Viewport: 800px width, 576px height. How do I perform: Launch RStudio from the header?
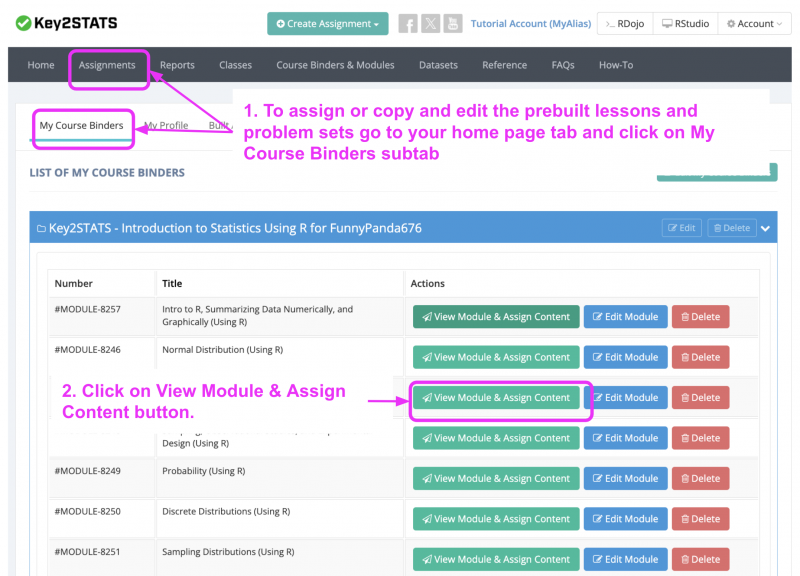[x=686, y=23]
